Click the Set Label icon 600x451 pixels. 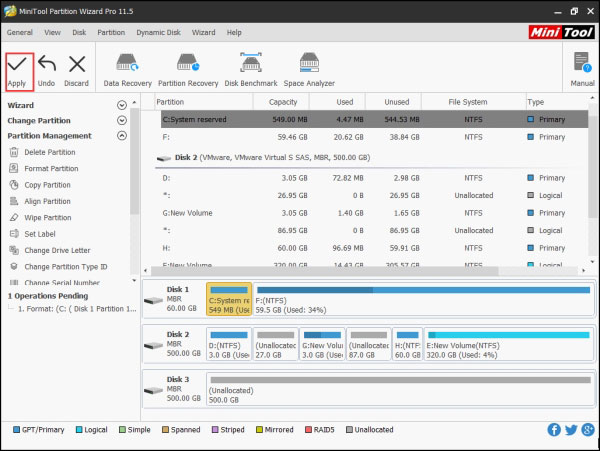coord(14,234)
